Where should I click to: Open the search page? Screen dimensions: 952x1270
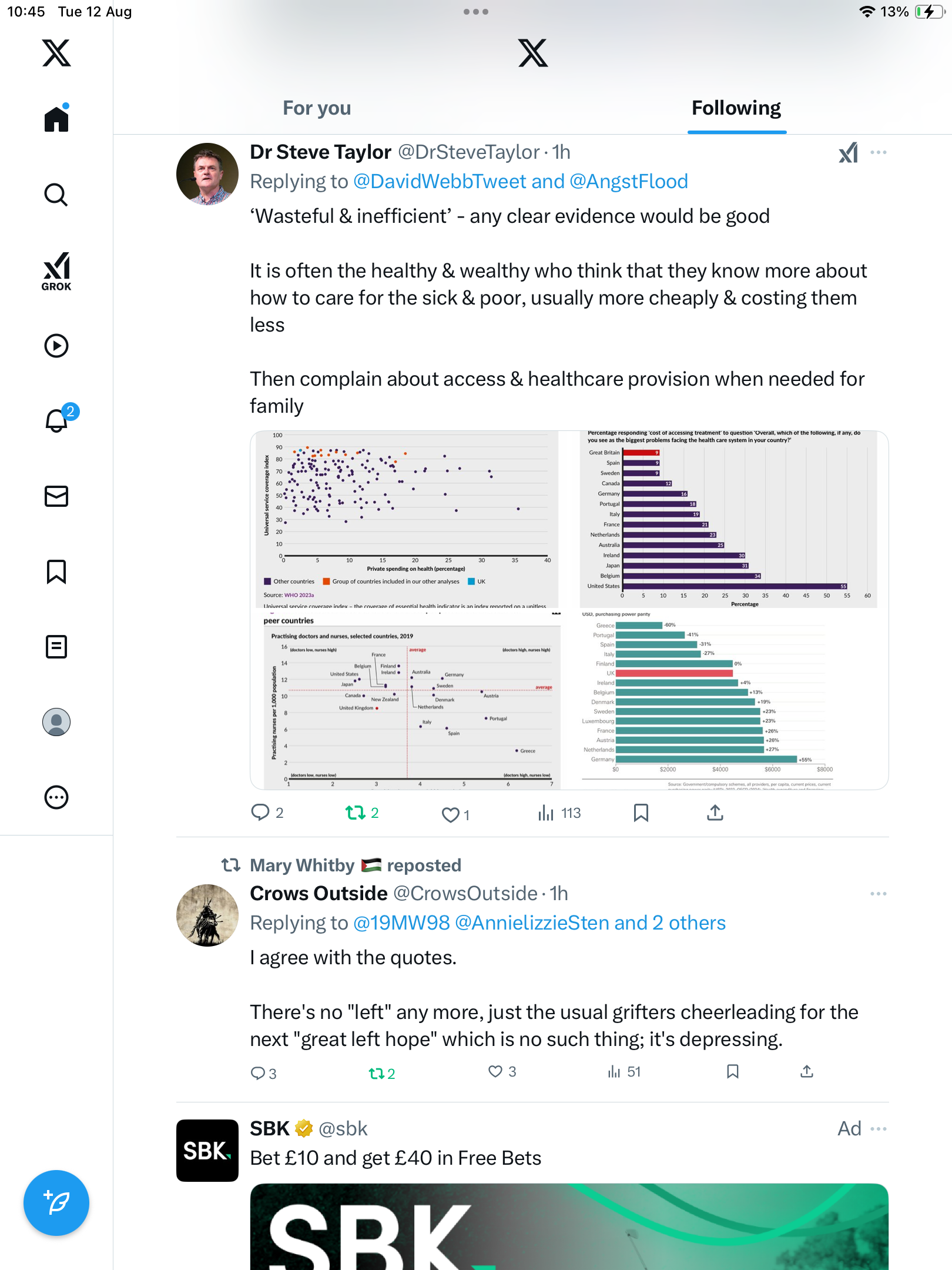click(x=56, y=195)
